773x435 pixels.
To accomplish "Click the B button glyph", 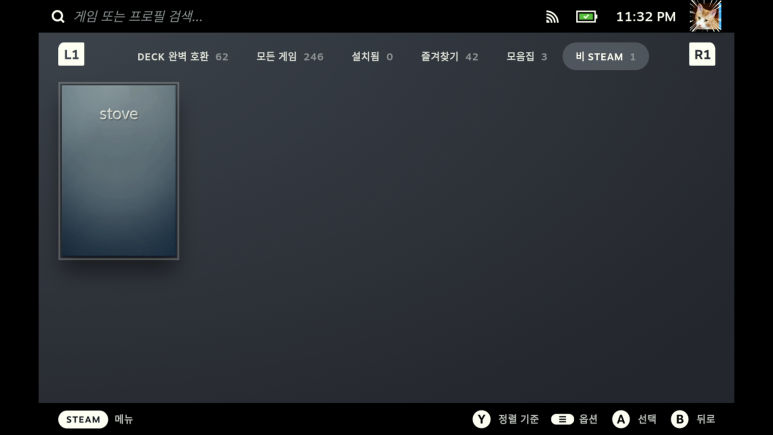I will tap(679, 419).
